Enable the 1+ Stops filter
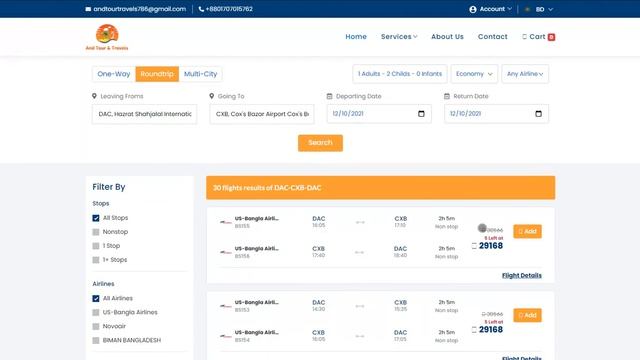The height and width of the screenshot is (360, 640). 96,260
